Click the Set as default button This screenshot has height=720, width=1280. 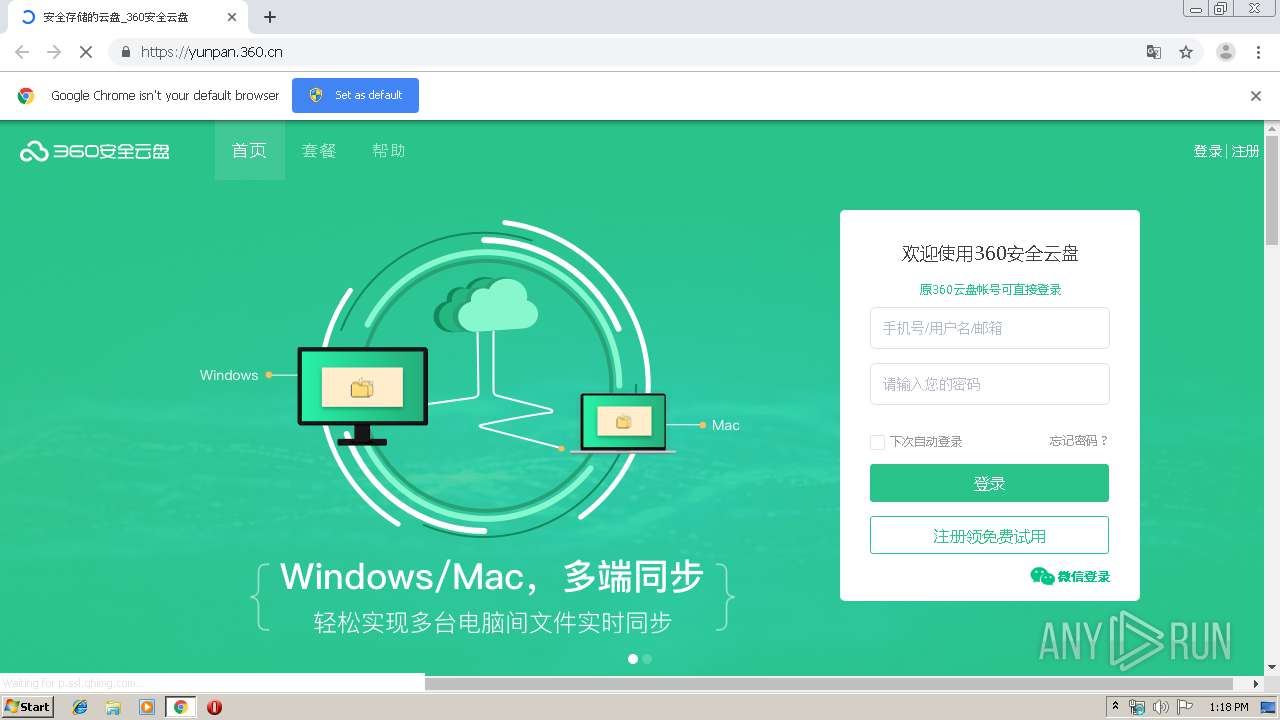355,95
